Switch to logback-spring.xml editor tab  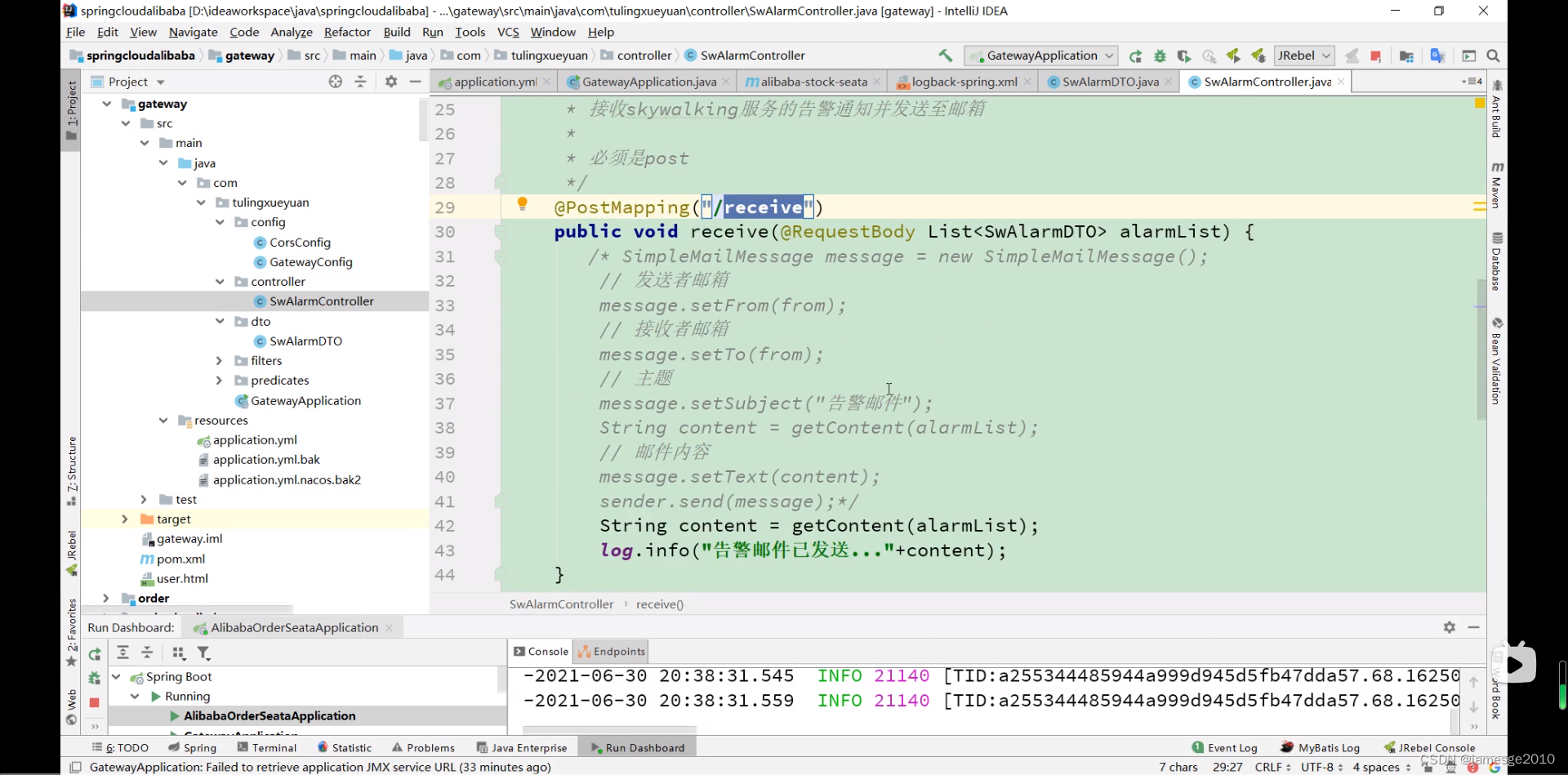click(964, 82)
